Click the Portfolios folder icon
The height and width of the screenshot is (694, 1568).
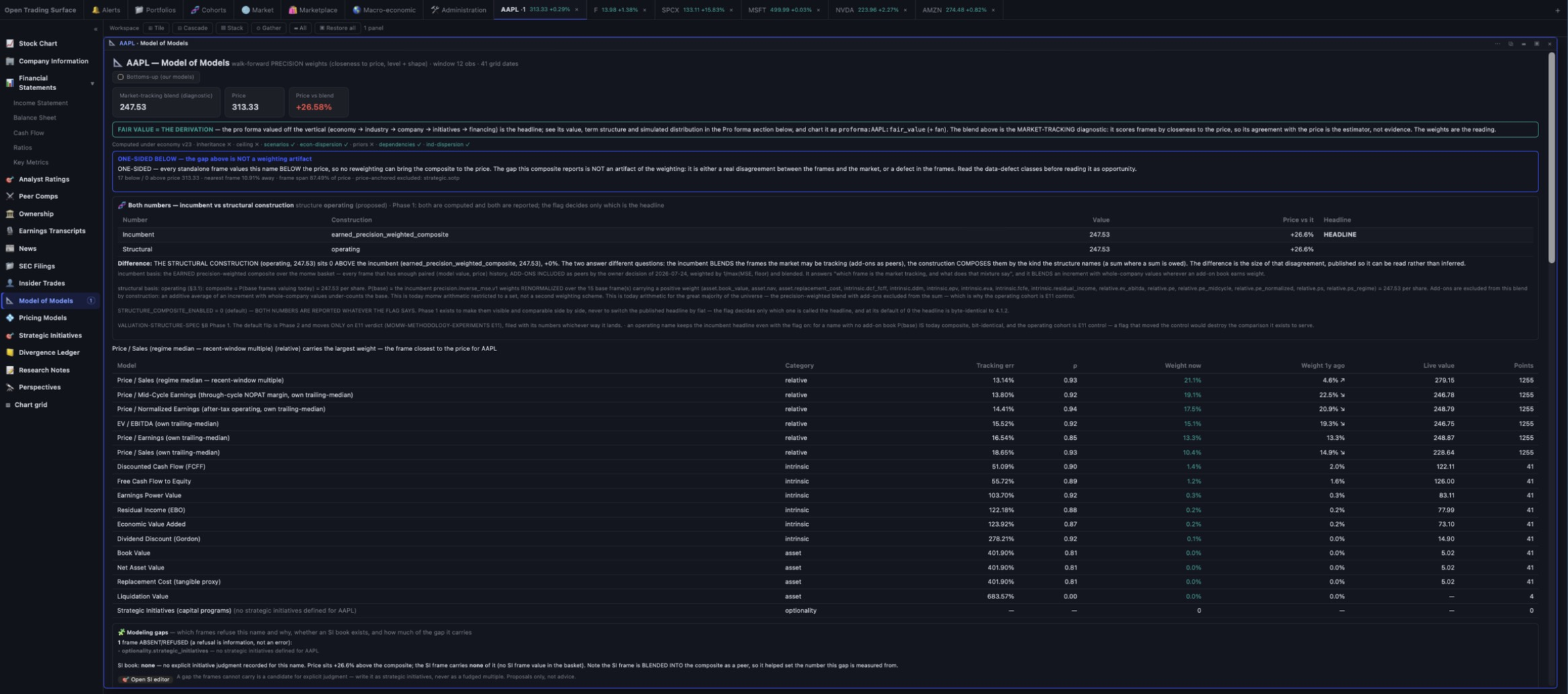click(139, 10)
